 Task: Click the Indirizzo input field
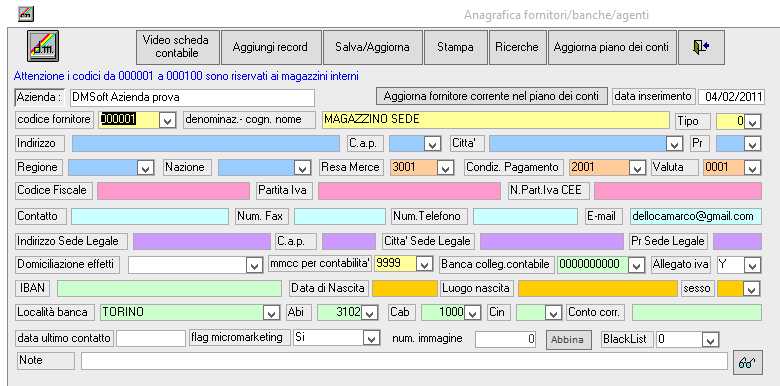click(206, 143)
